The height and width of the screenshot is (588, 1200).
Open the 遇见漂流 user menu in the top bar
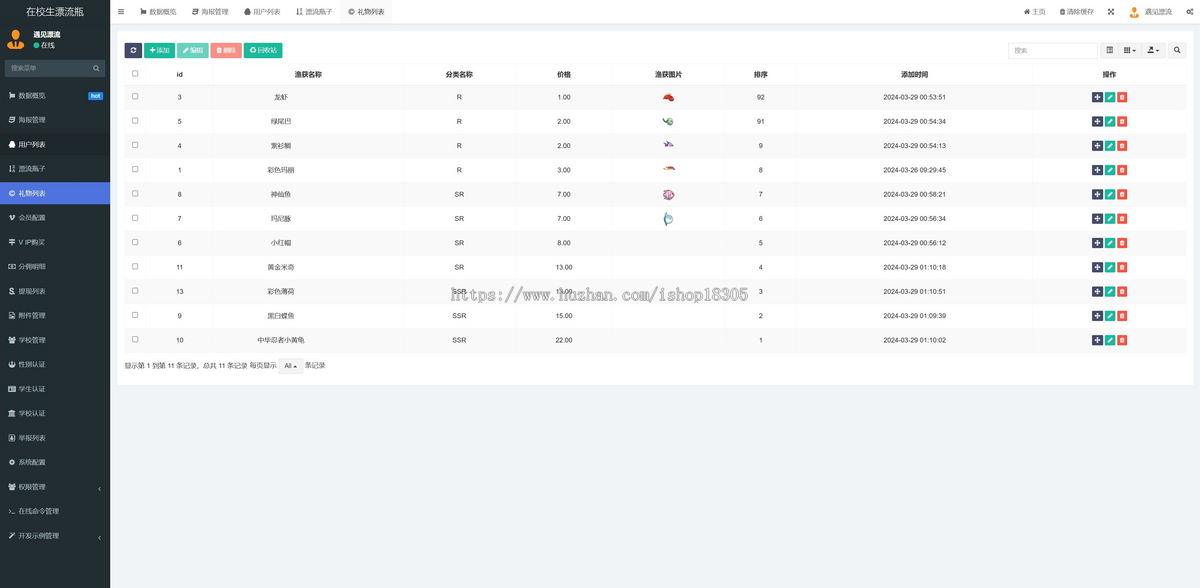coord(1150,12)
